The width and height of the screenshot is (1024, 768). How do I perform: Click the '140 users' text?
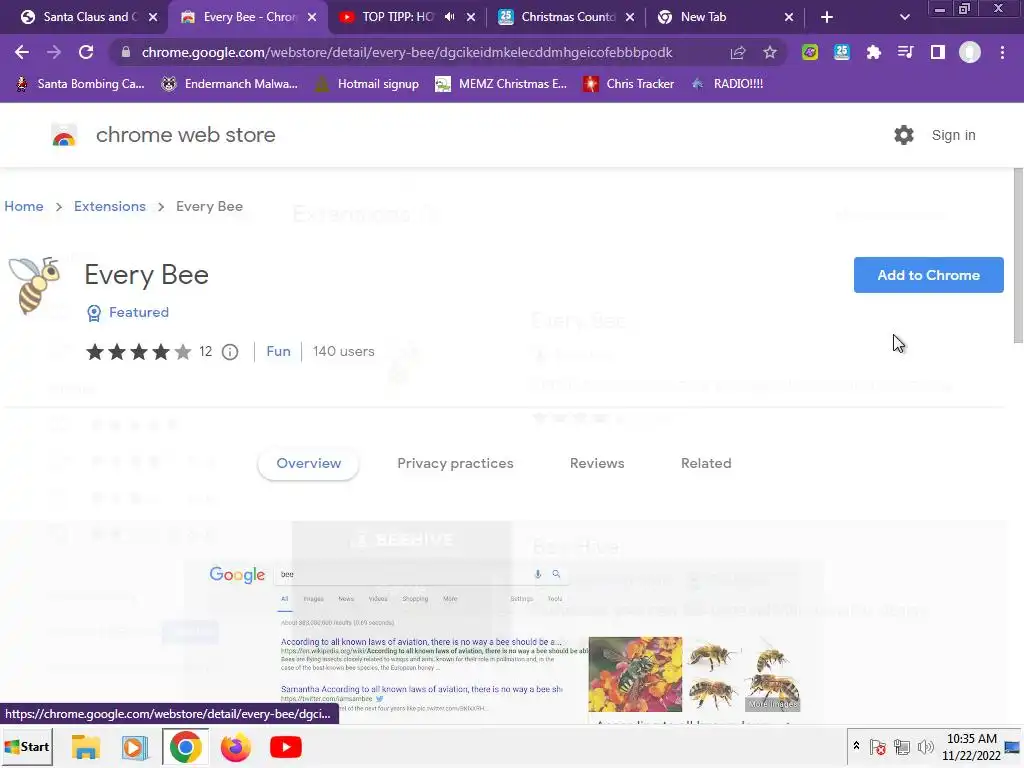point(344,351)
